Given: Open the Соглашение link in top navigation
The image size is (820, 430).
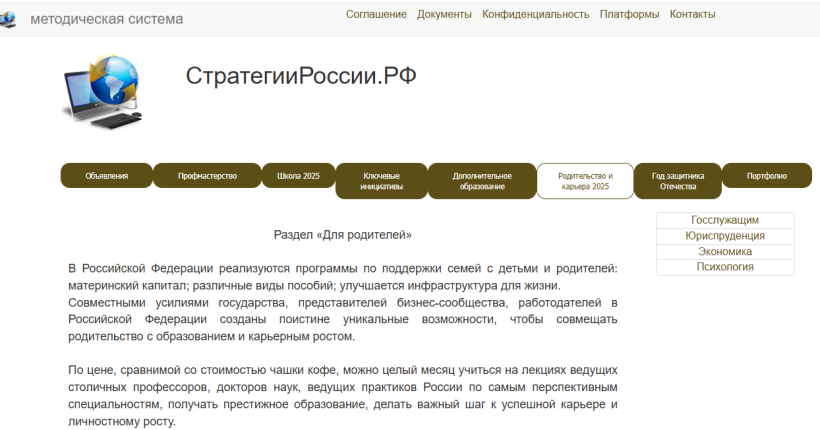Looking at the screenshot, I should tap(376, 14).
